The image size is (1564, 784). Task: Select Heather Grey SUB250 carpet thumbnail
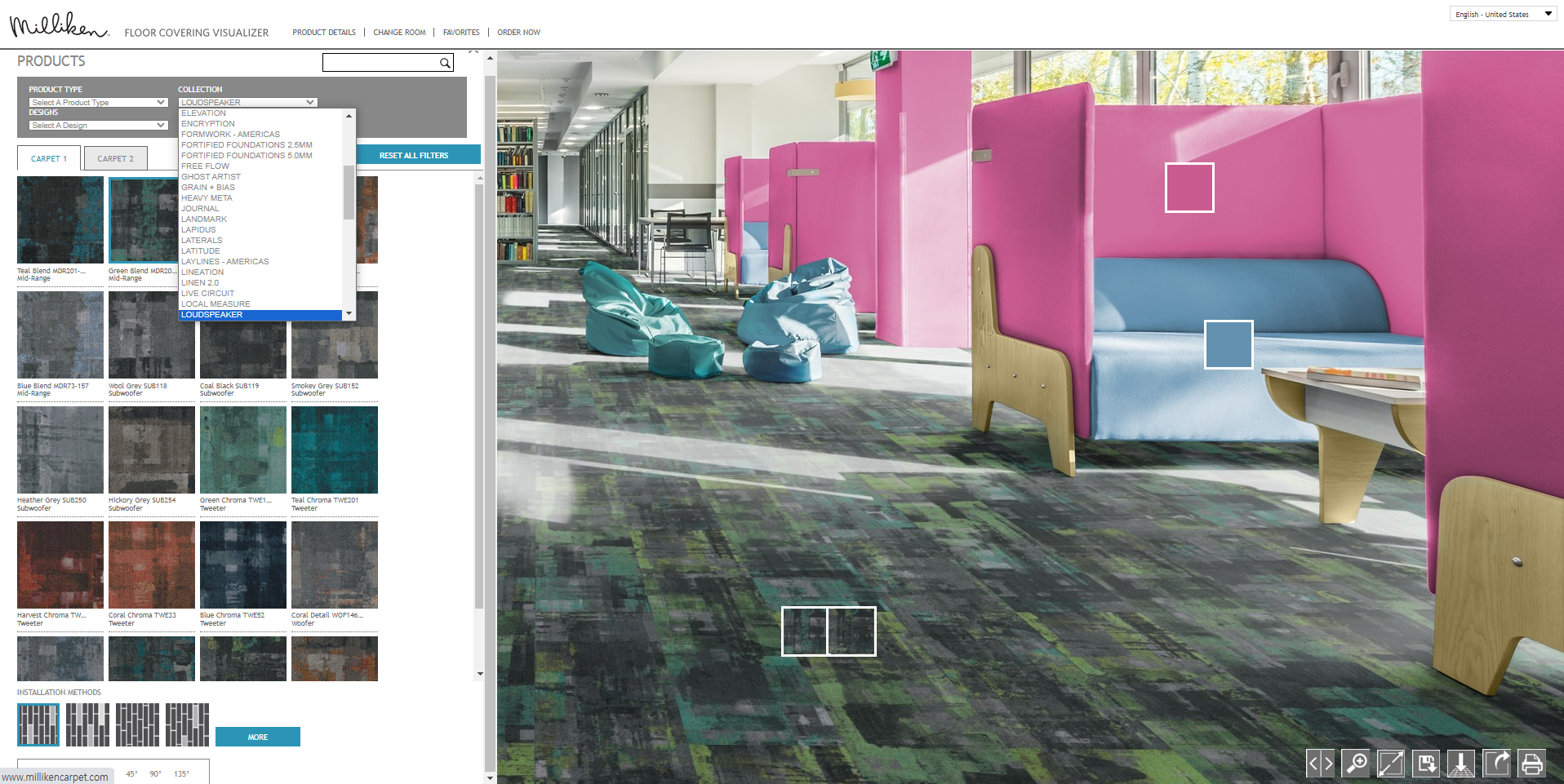point(60,450)
